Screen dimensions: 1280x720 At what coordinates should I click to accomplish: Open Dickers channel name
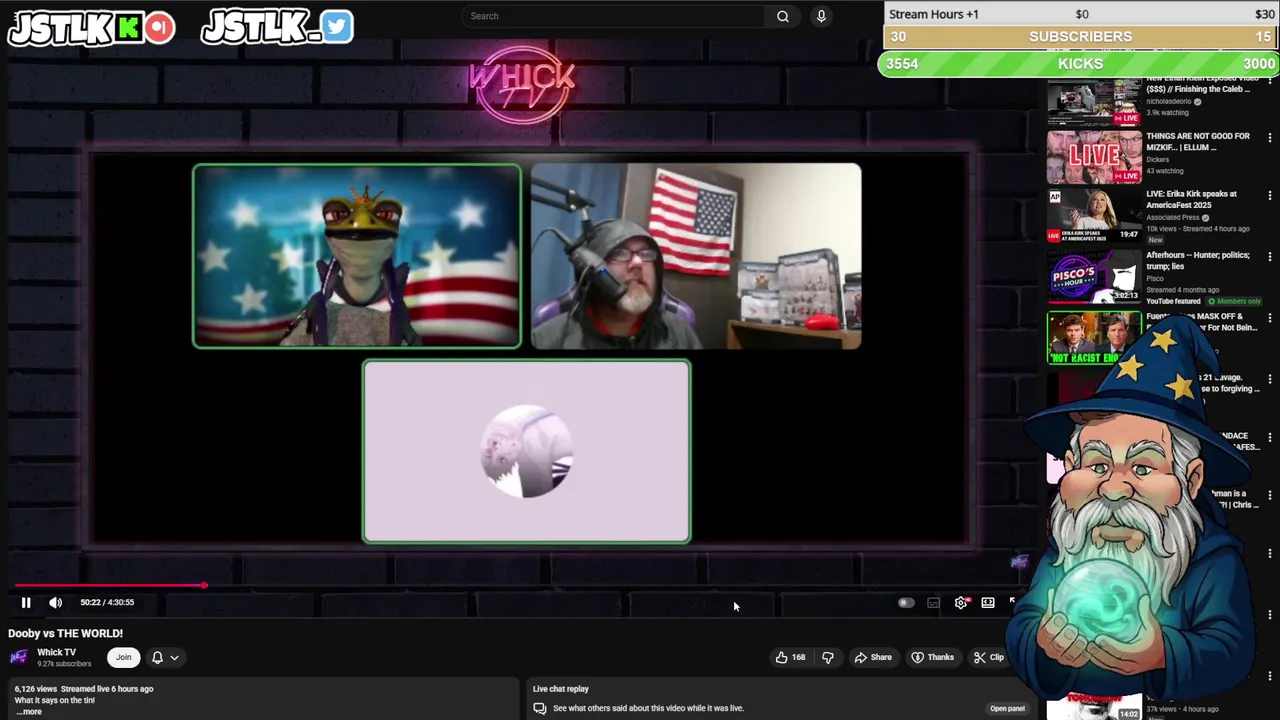1157,160
